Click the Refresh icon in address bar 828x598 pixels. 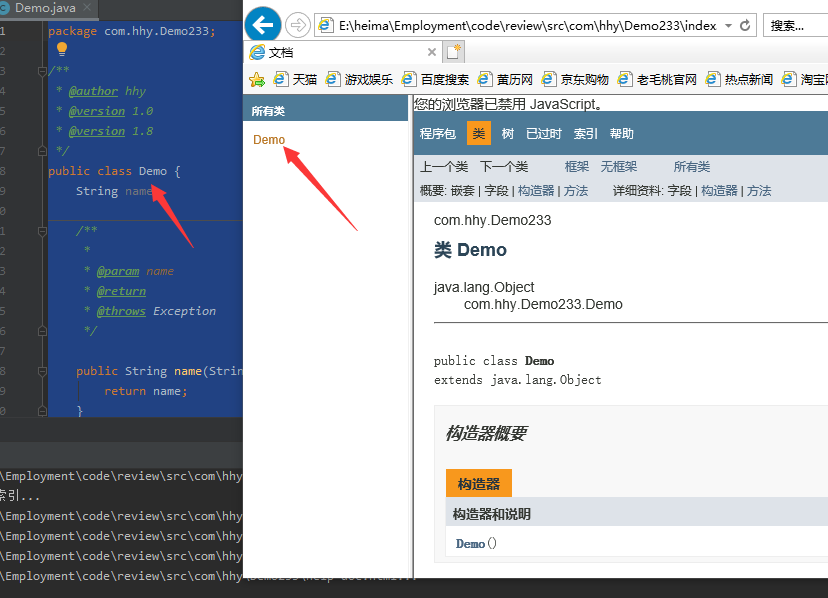pos(745,25)
